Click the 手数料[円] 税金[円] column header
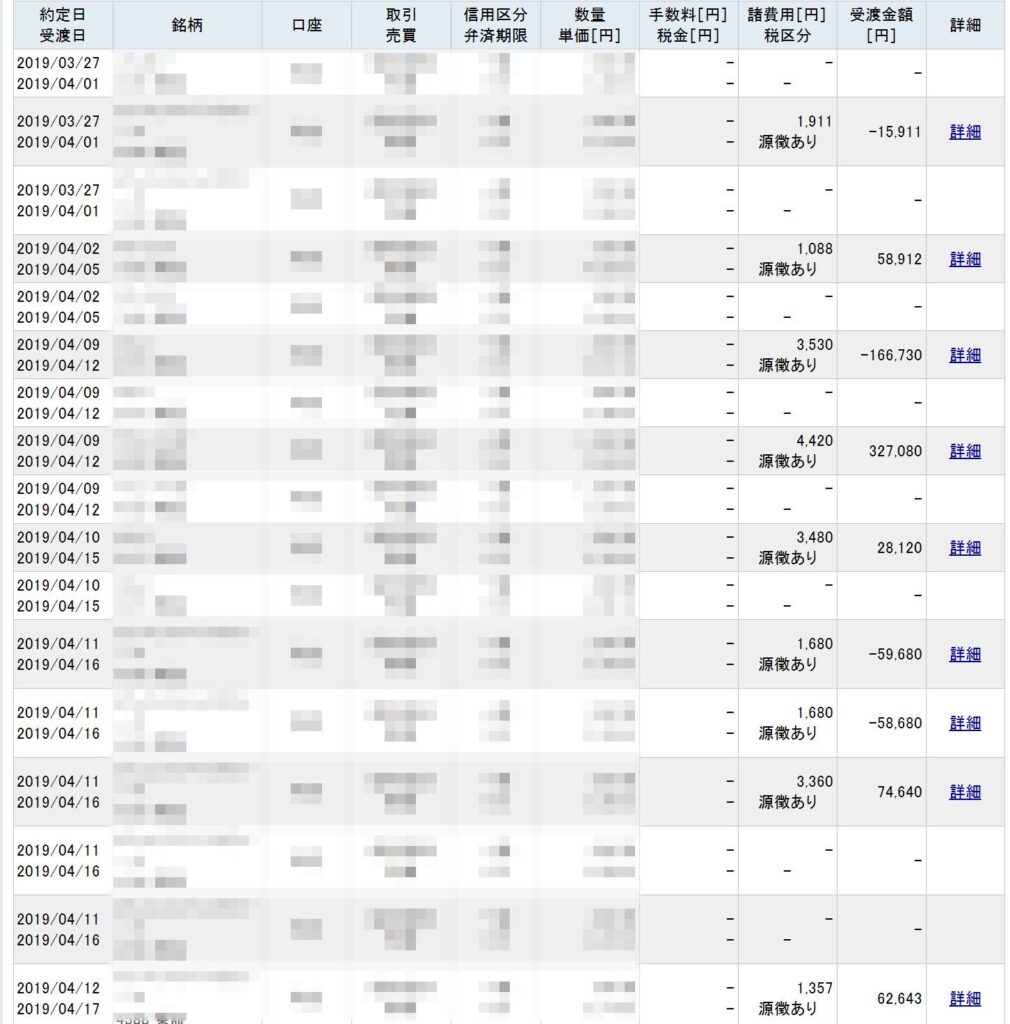 tap(688, 26)
